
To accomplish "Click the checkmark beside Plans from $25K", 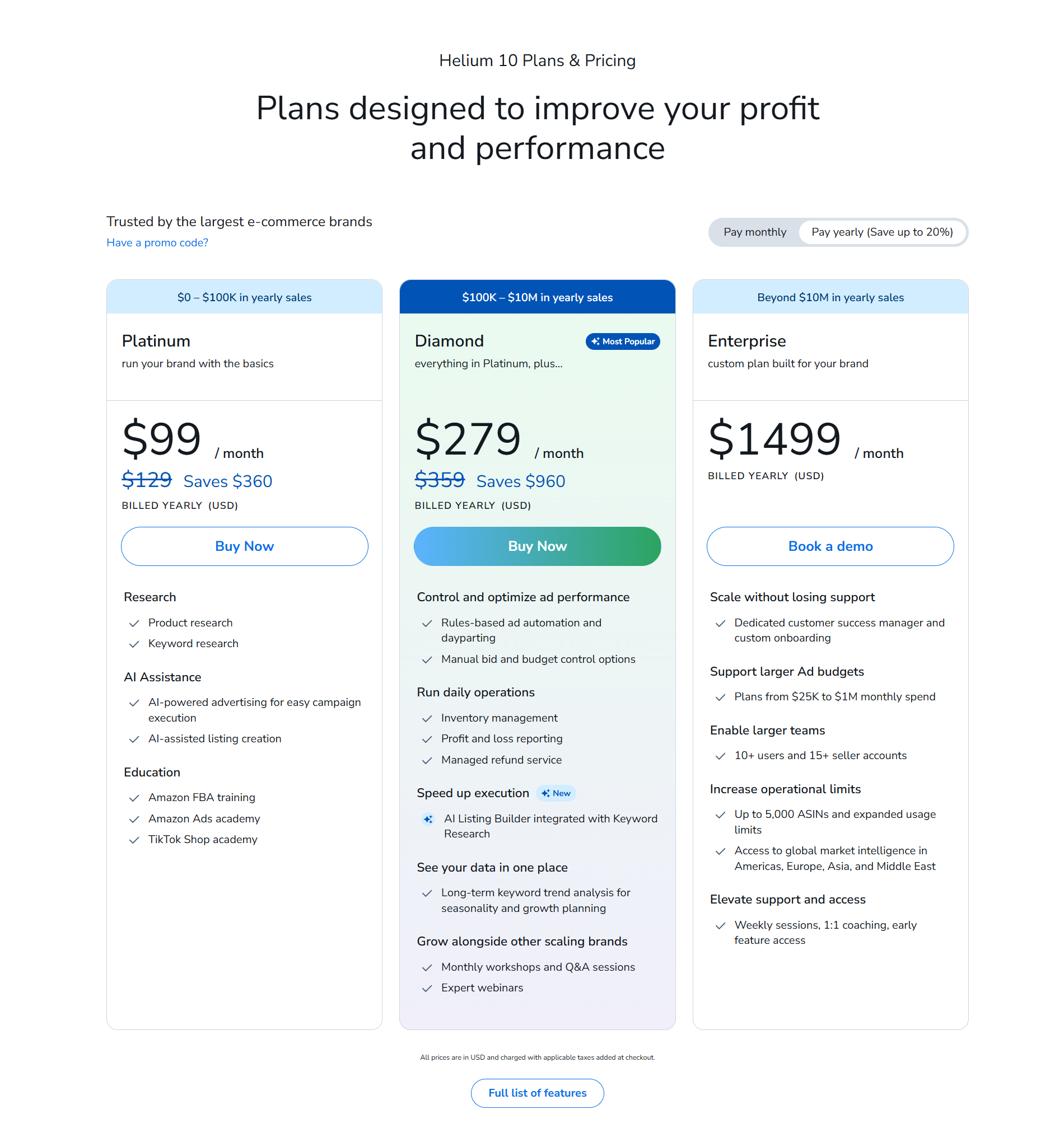I will (721, 698).
